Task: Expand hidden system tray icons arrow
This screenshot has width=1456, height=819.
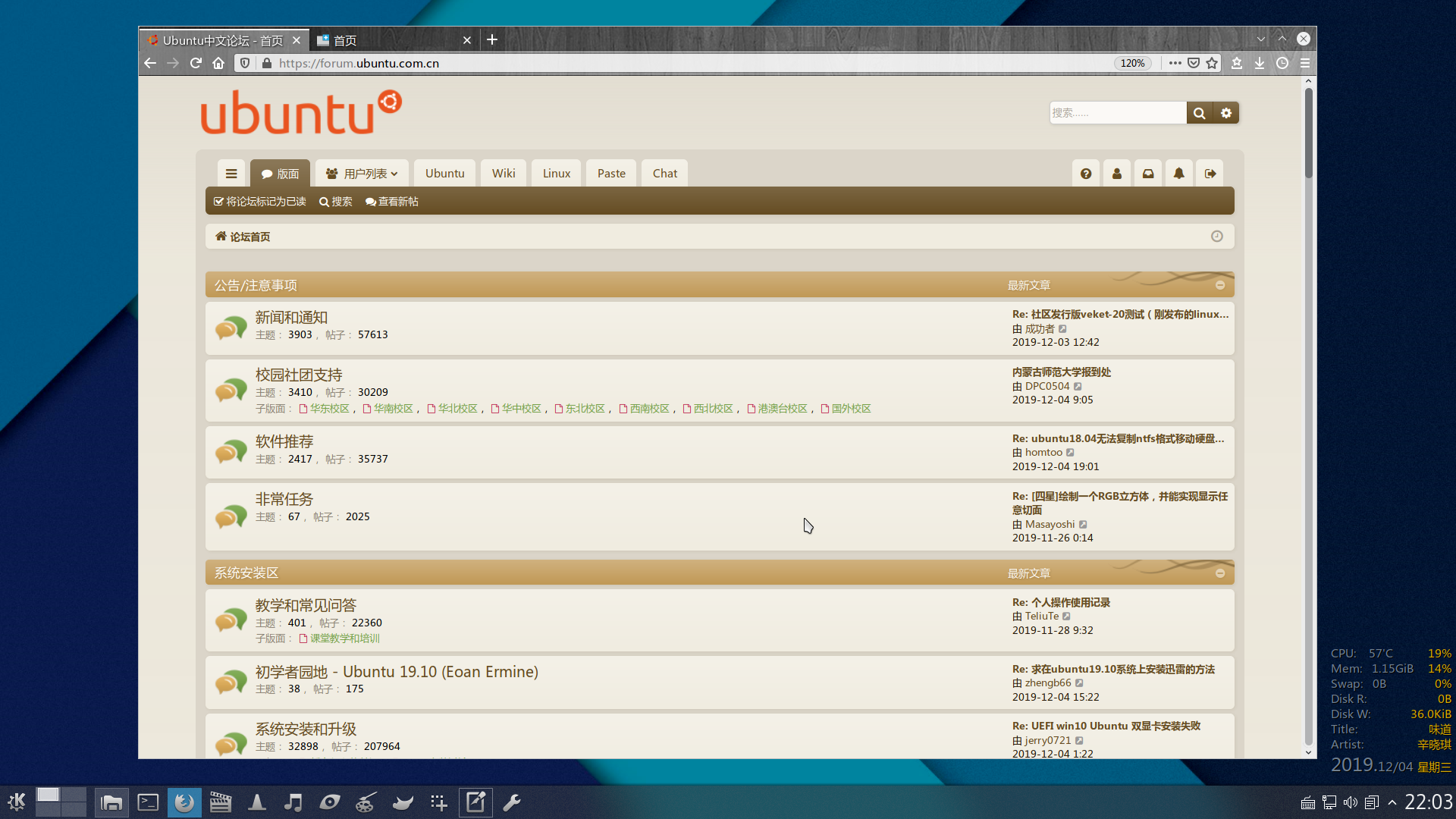Action: point(1392,802)
